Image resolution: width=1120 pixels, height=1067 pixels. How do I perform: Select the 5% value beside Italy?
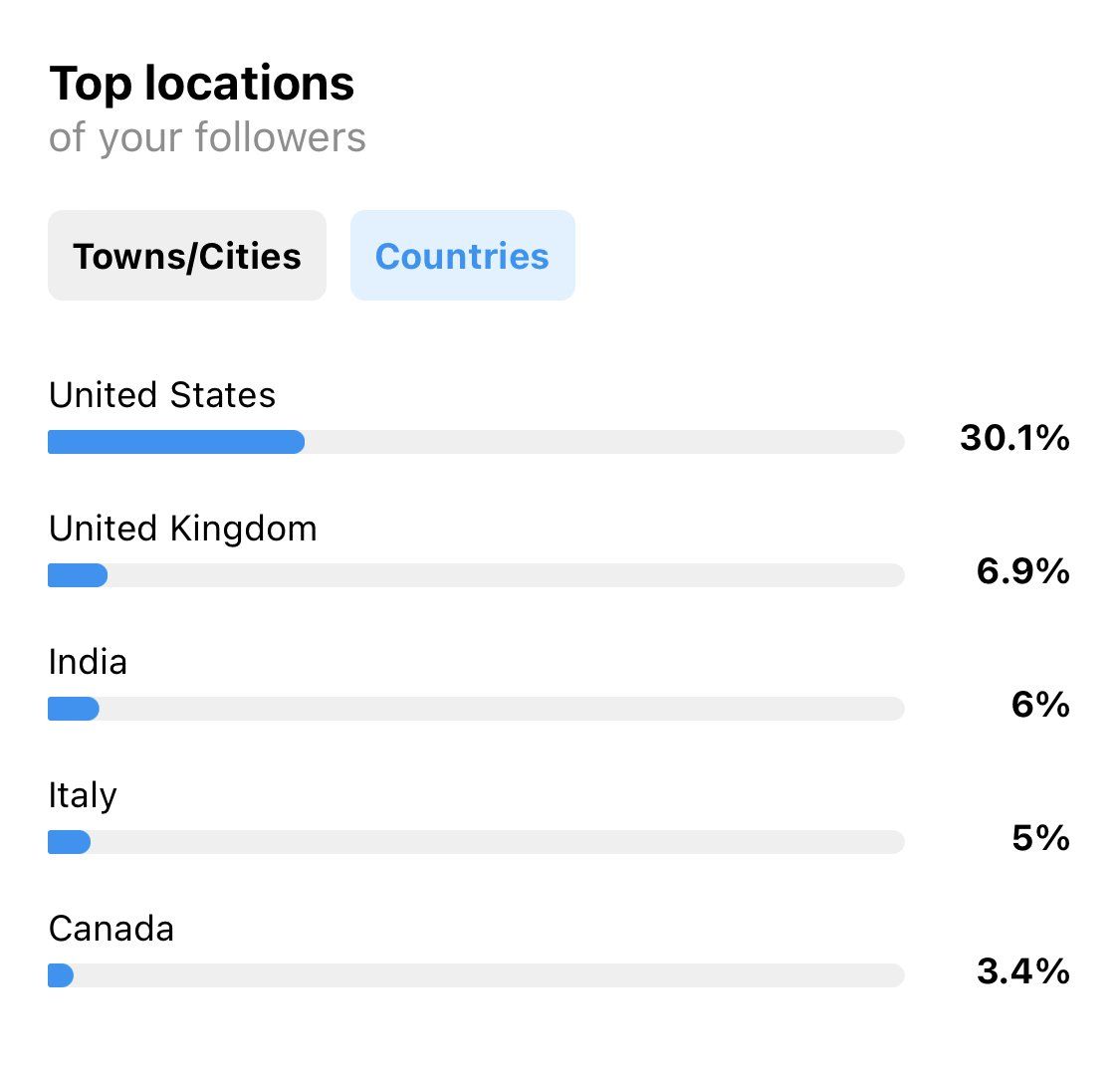[x=1040, y=838]
